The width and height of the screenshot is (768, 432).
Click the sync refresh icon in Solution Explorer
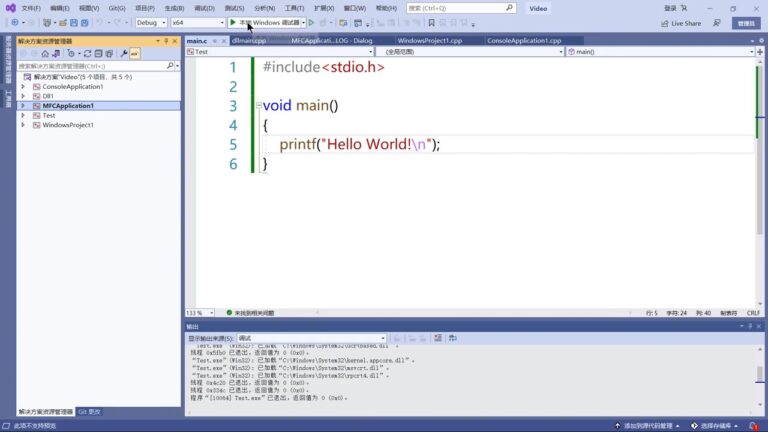[87, 53]
